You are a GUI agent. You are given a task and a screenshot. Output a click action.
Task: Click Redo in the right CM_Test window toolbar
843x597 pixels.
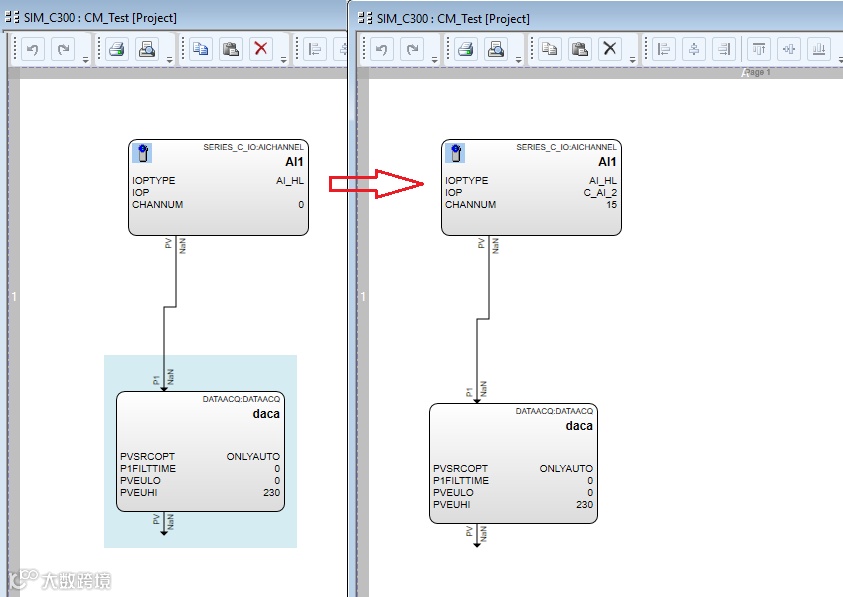tap(412, 49)
